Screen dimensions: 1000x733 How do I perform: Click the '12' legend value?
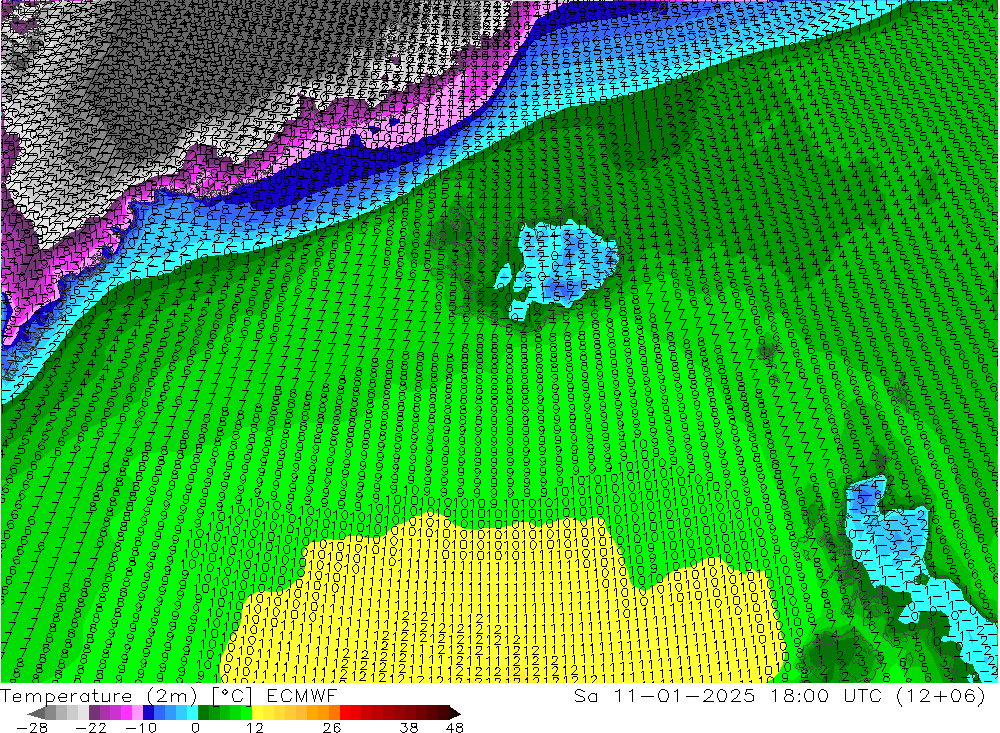pos(255,727)
